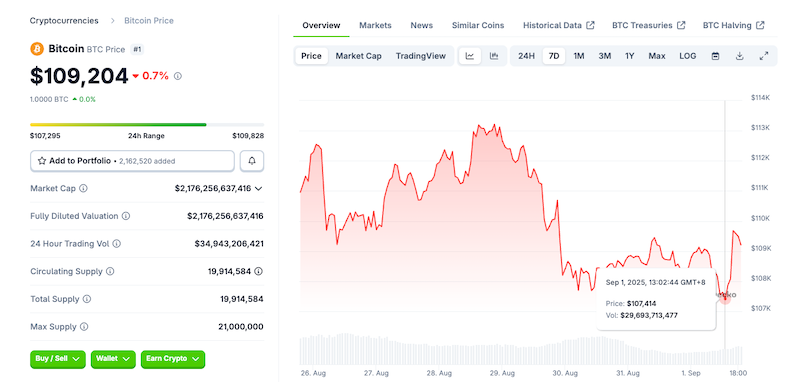Viewport: 800px width, 382px height.
Task: Click the Bitcoin orange logo icon
Action: (37, 49)
